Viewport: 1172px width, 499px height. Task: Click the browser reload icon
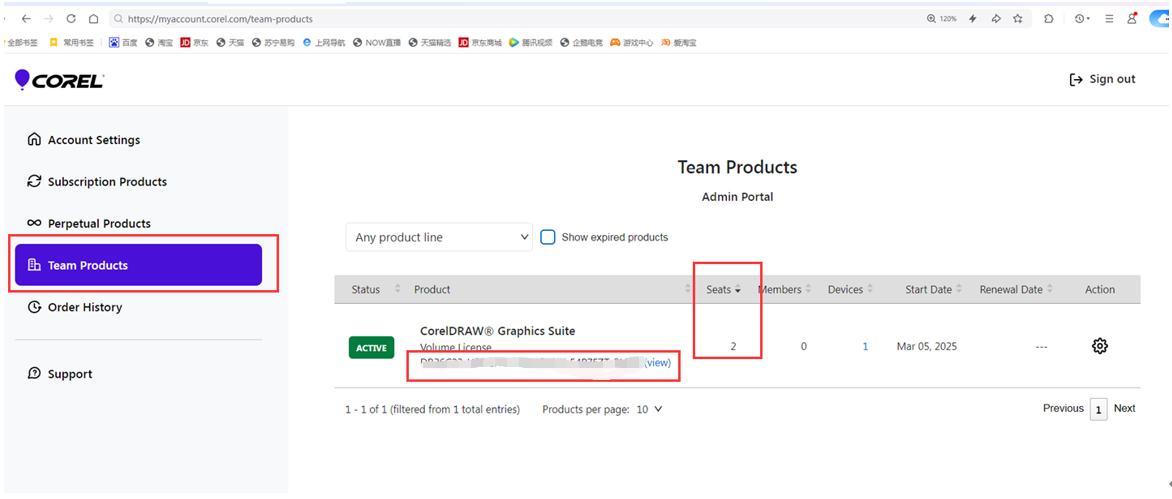[x=71, y=19]
